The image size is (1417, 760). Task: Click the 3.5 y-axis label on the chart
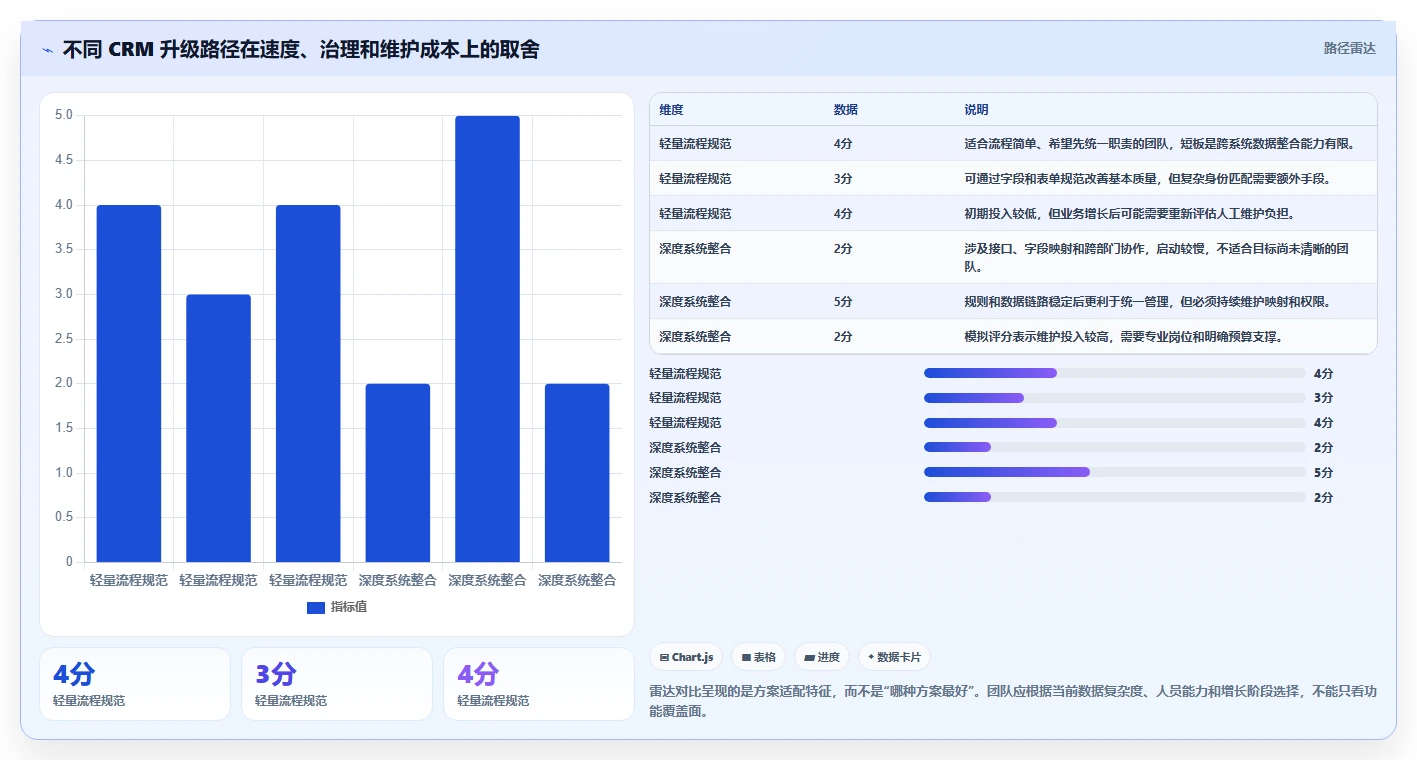coord(63,249)
